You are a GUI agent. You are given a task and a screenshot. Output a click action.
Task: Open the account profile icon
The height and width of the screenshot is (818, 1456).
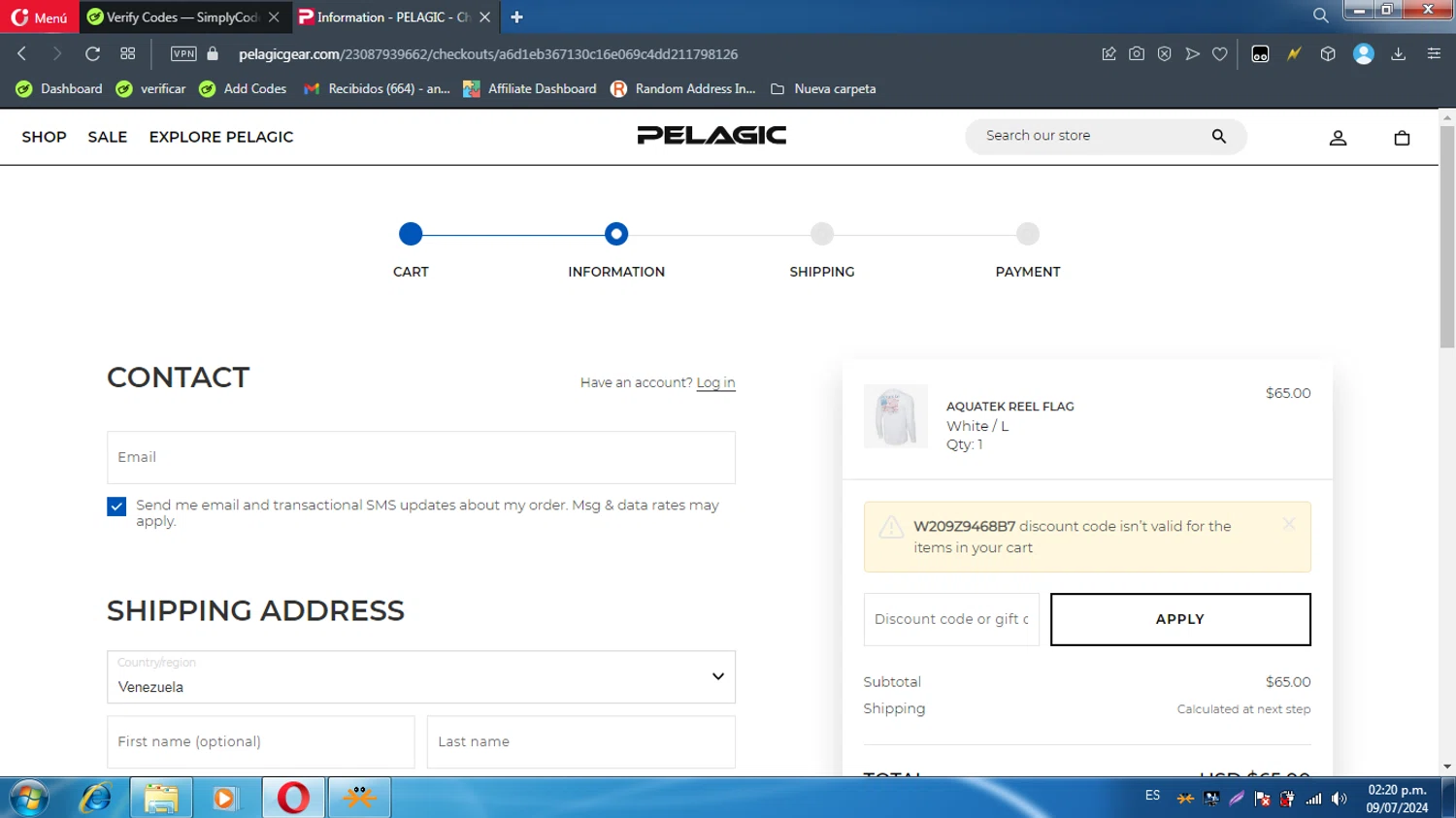(1338, 138)
